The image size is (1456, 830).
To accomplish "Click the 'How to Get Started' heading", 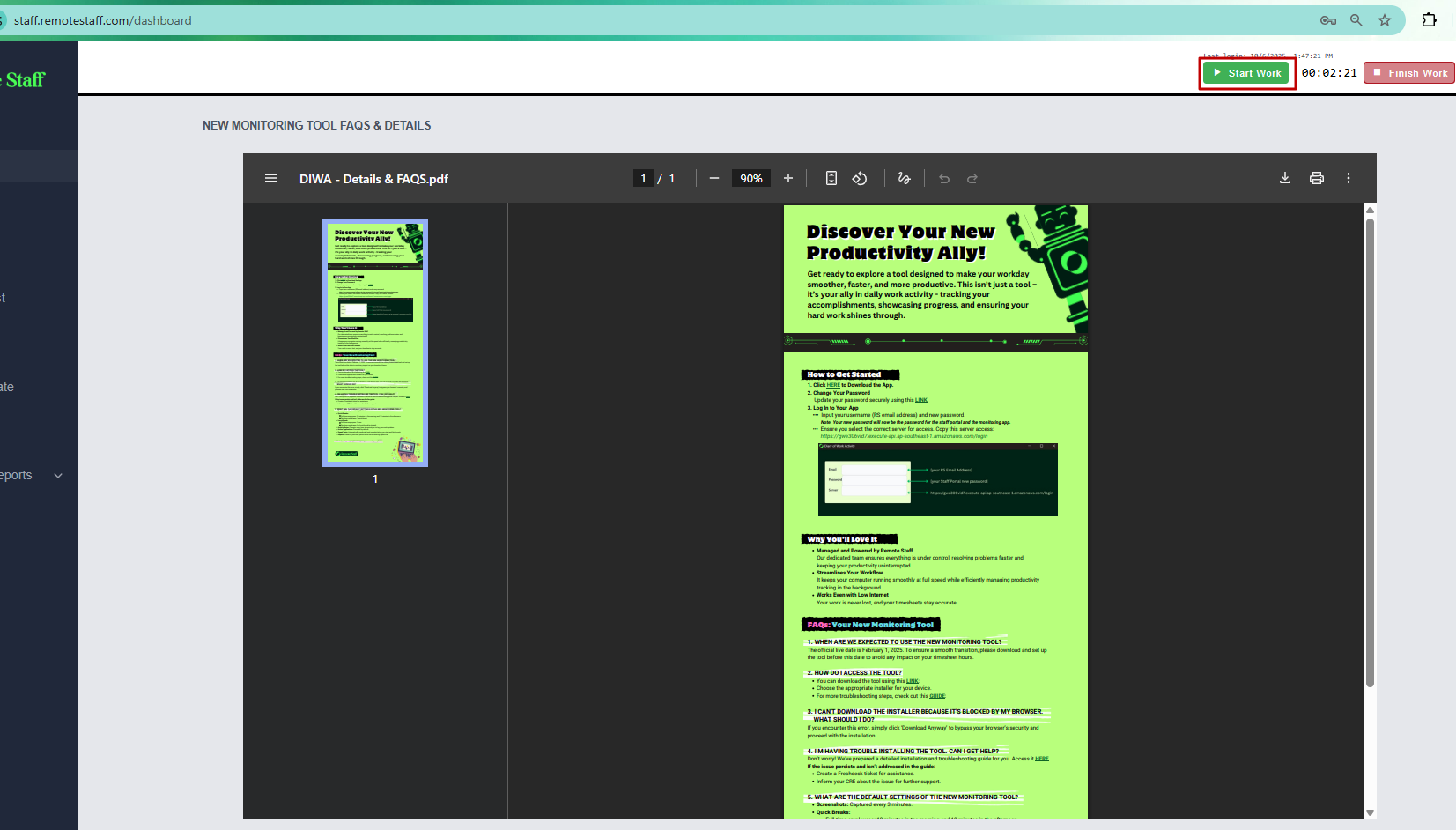I will (x=850, y=374).
